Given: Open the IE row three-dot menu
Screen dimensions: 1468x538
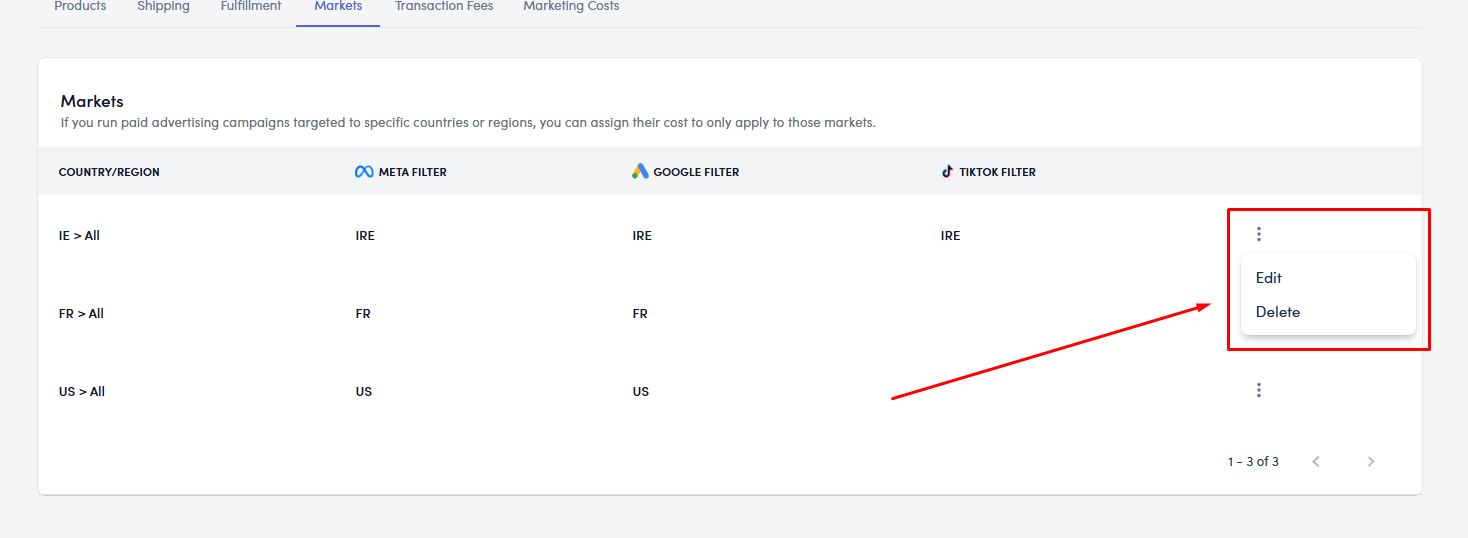Looking at the screenshot, I should click(1258, 235).
